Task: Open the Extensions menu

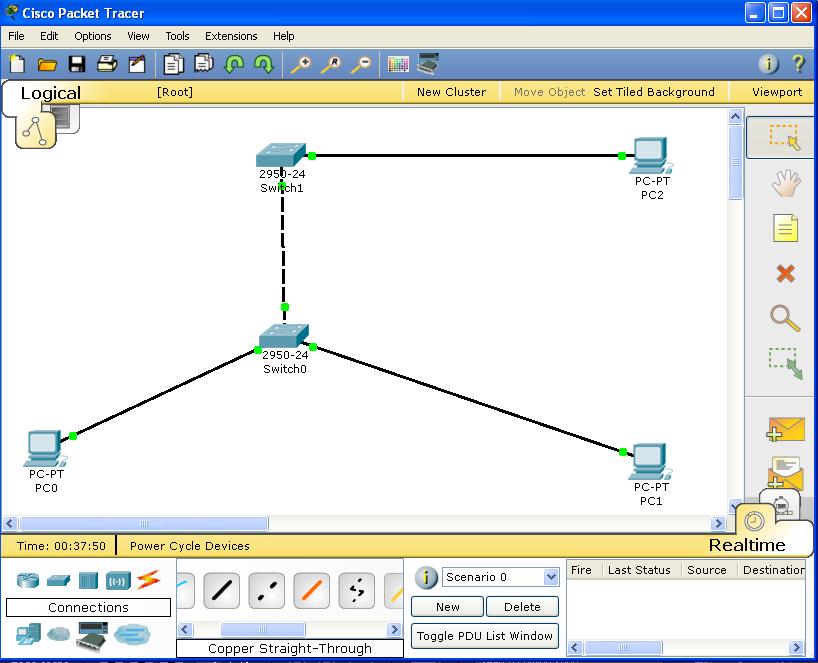Action: click(x=231, y=36)
